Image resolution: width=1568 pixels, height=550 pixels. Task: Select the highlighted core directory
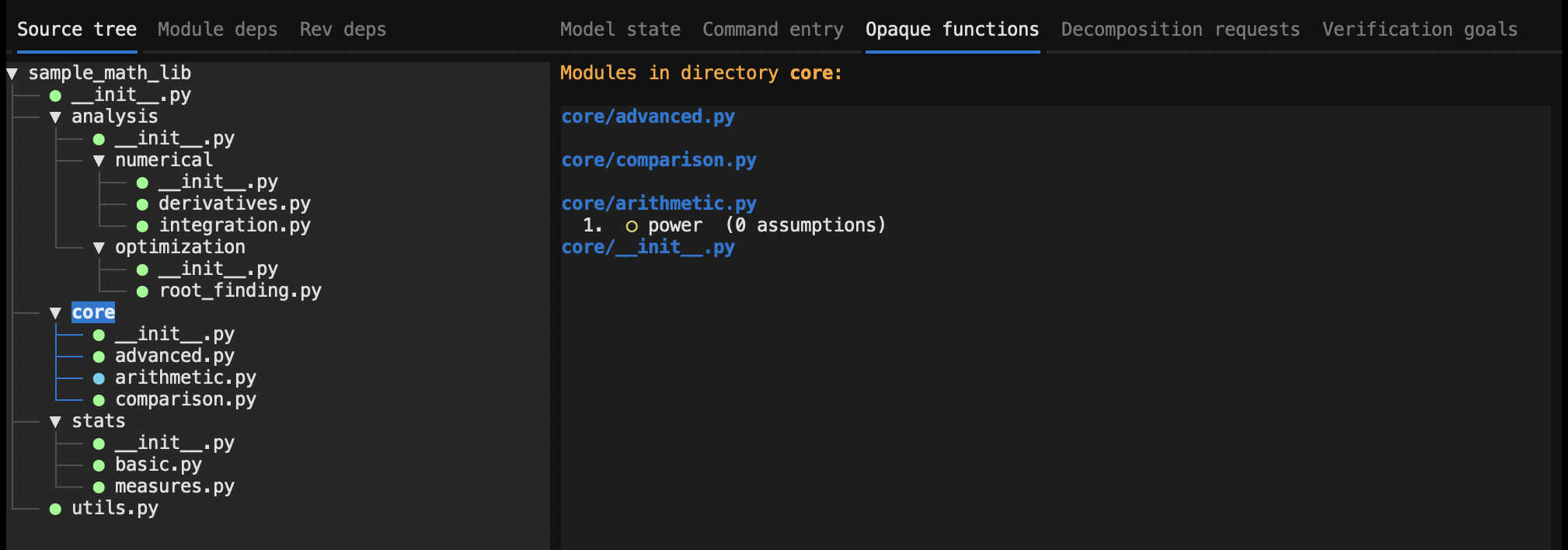click(x=93, y=312)
